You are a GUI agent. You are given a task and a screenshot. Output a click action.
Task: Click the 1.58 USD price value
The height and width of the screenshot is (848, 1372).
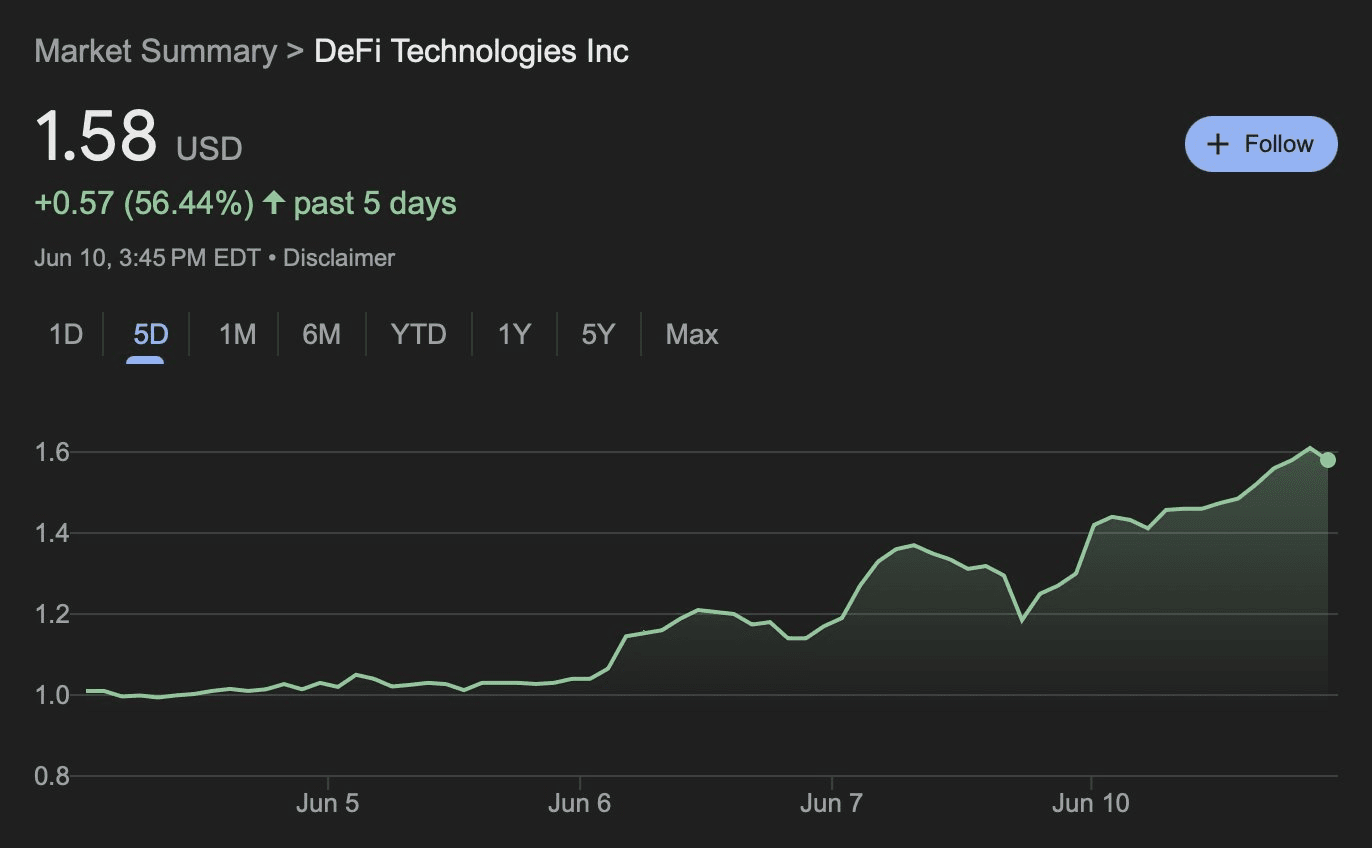point(138,137)
